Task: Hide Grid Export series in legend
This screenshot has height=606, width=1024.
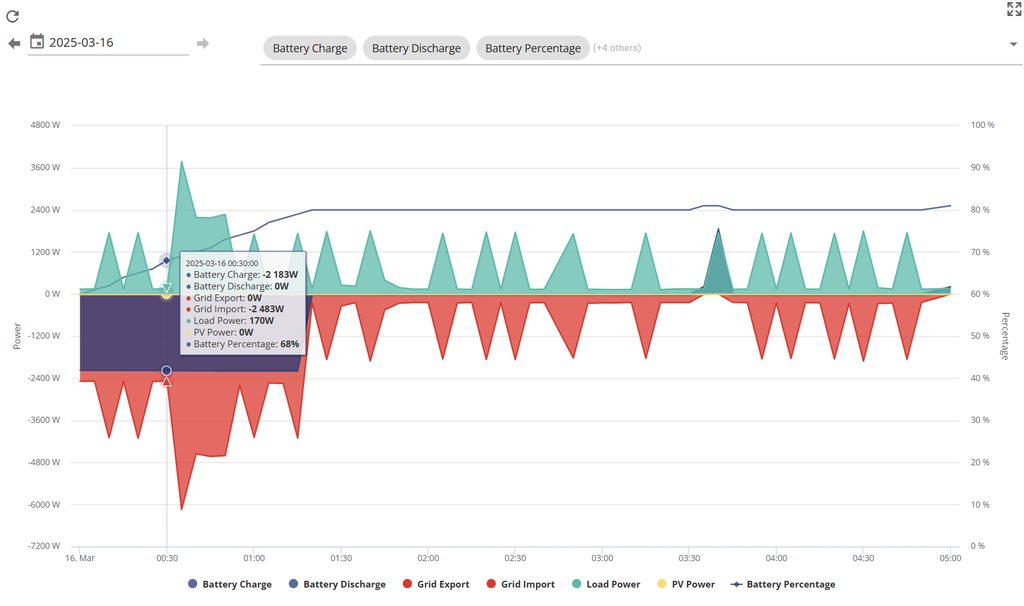Action: (437, 584)
